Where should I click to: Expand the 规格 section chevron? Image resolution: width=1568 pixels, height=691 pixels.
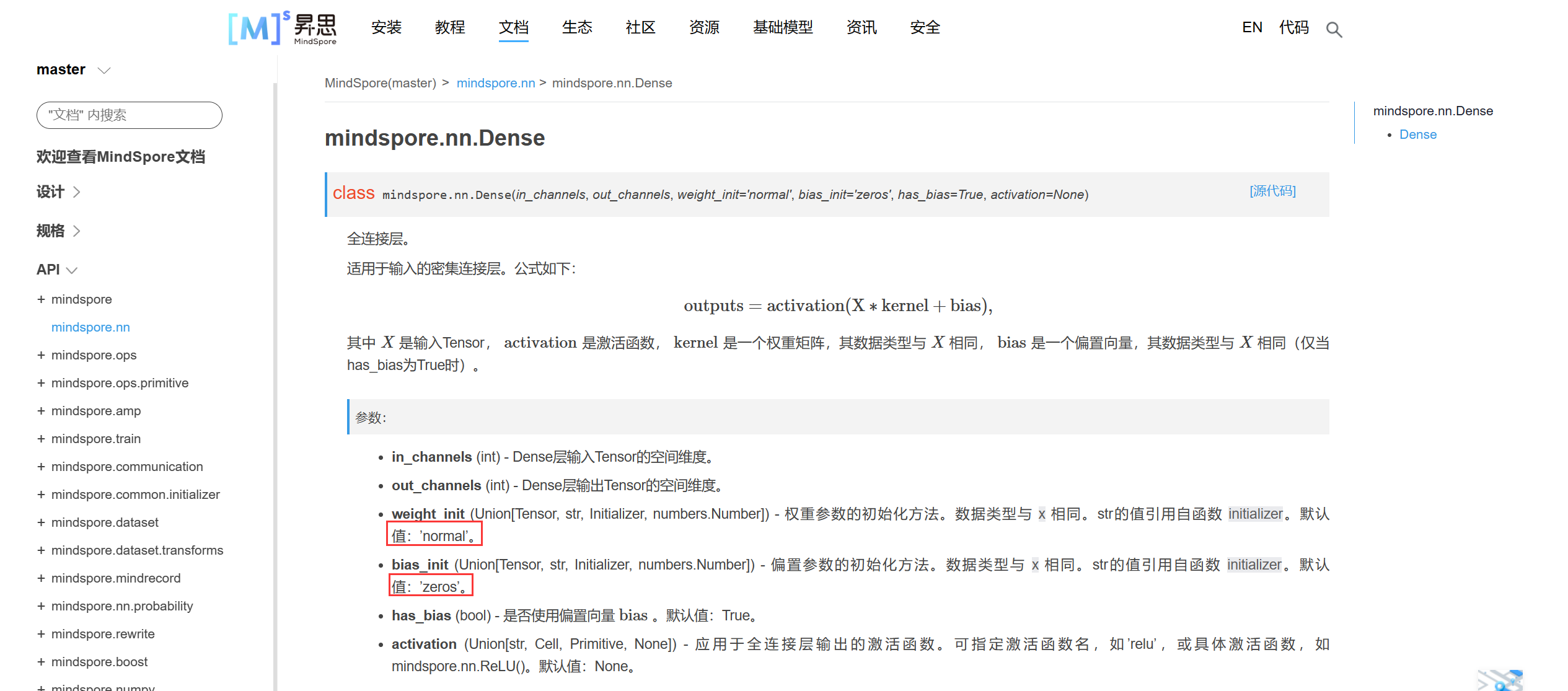point(77,231)
